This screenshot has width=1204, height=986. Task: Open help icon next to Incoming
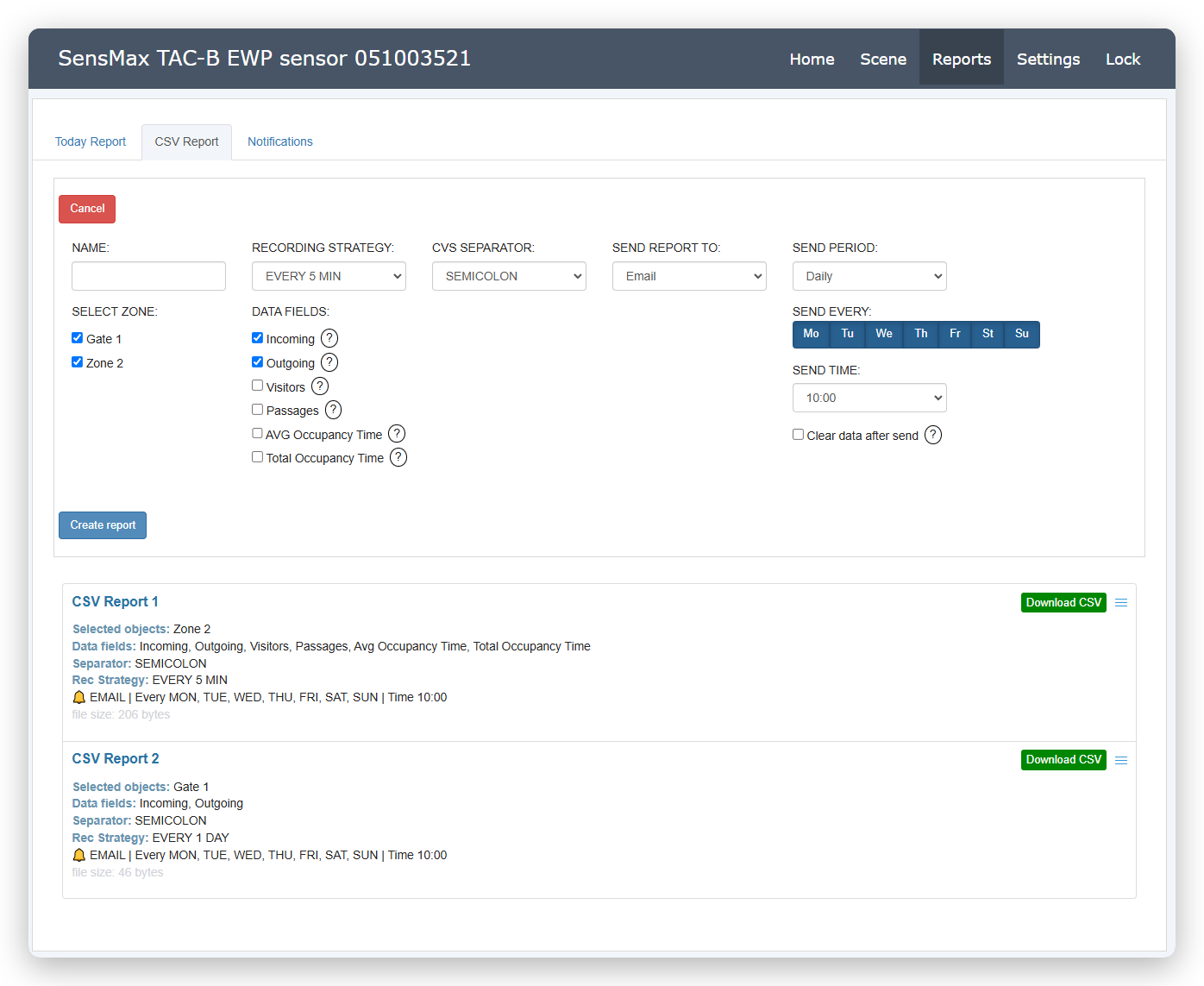329,338
